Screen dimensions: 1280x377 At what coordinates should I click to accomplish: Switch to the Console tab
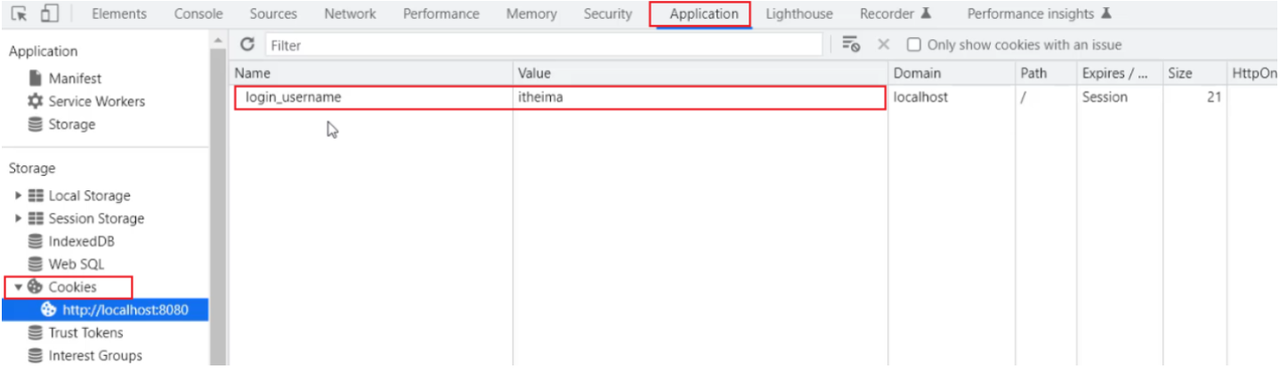tap(198, 14)
